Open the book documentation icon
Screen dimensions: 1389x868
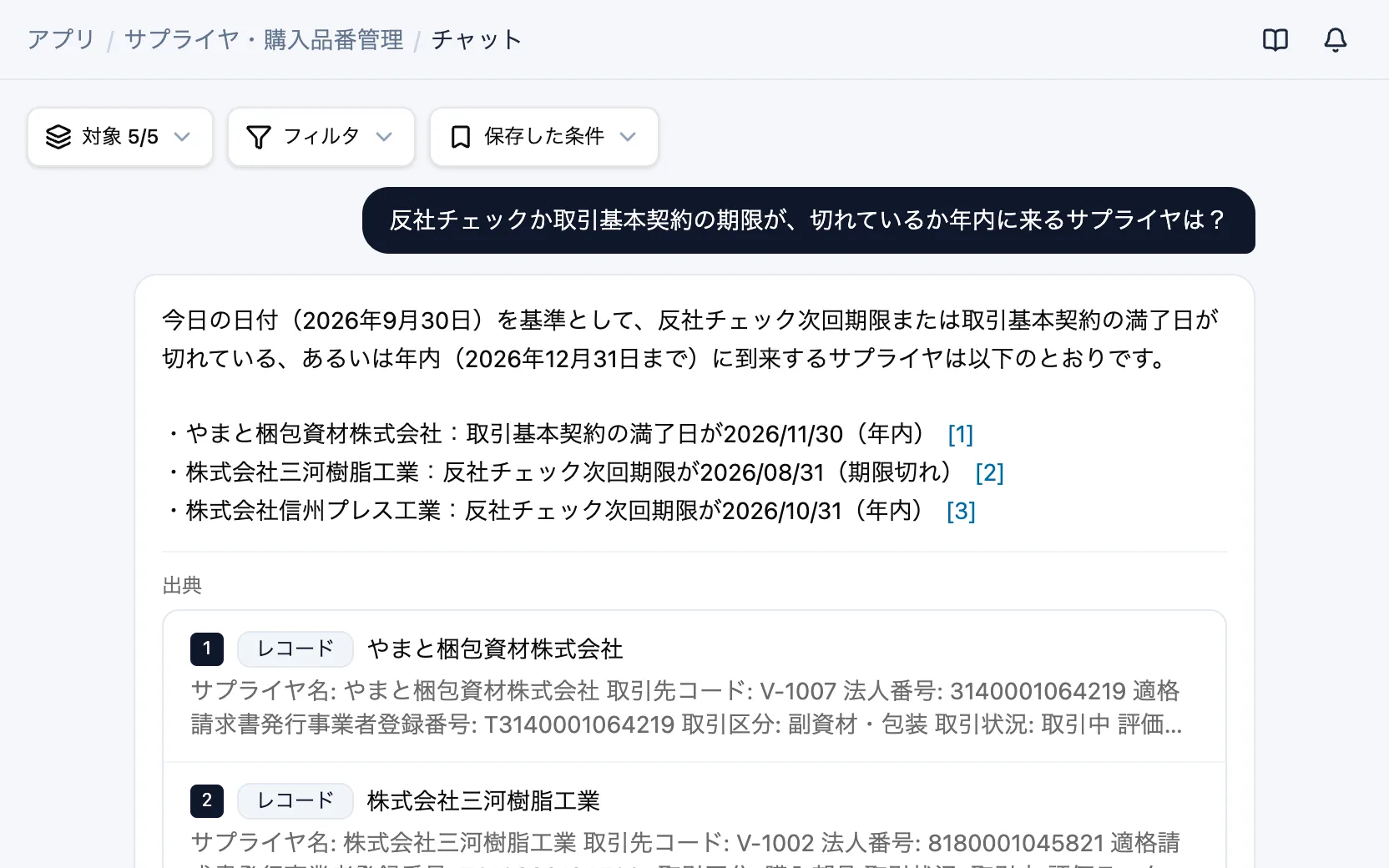1275,39
